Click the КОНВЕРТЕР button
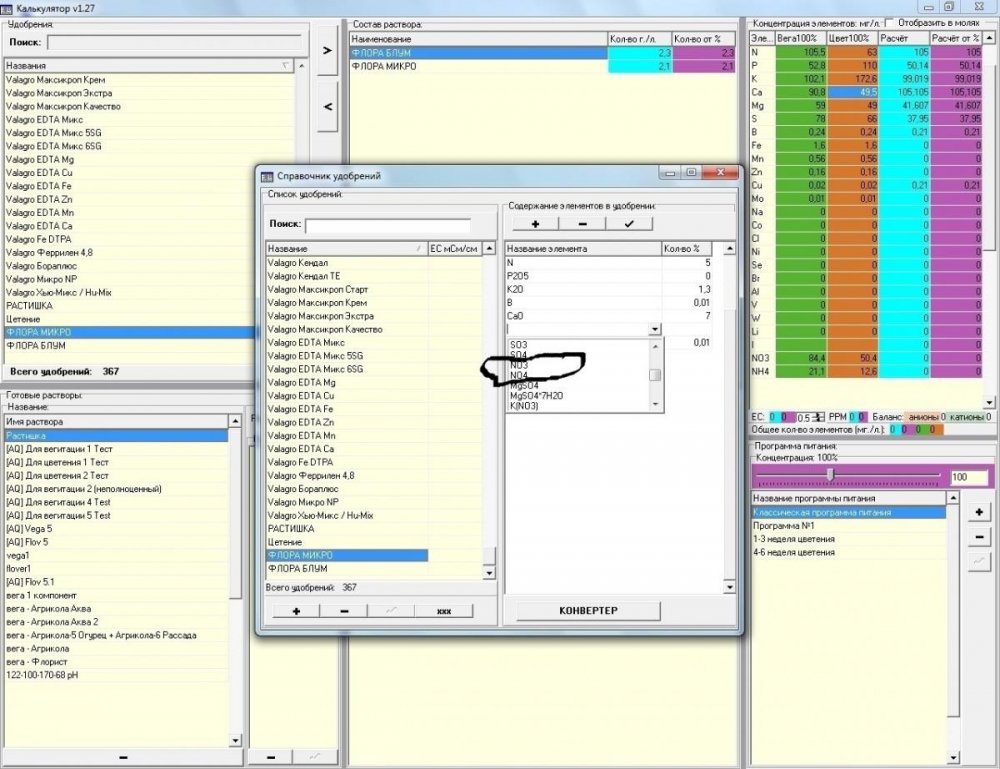 tap(588, 611)
